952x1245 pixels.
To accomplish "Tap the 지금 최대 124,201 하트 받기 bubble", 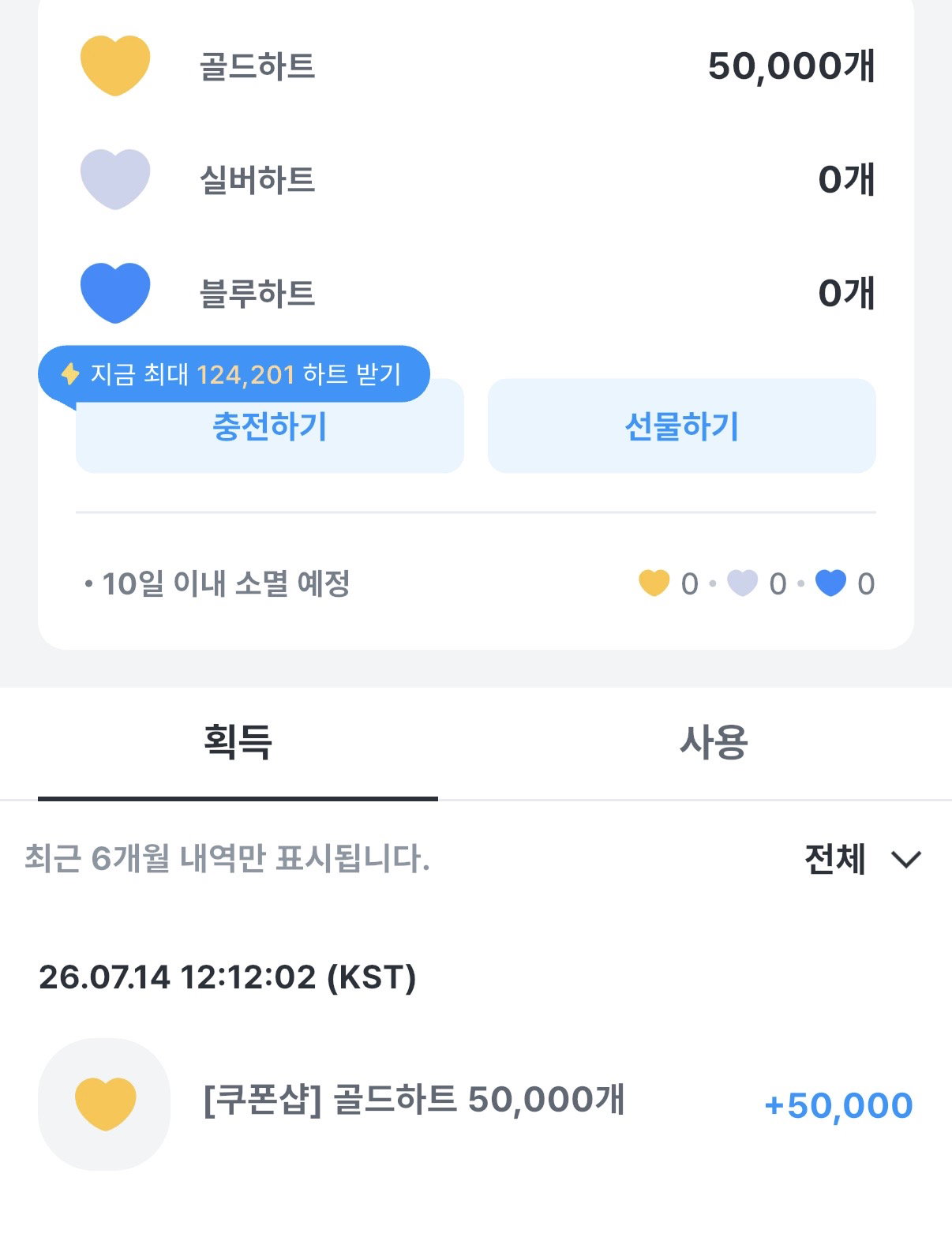I will point(234,374).
